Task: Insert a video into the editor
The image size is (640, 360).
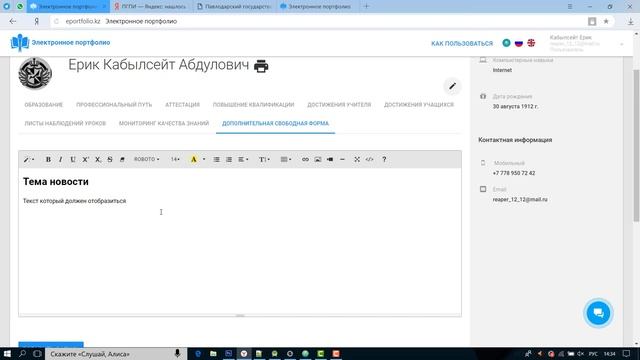Action: 330,160
